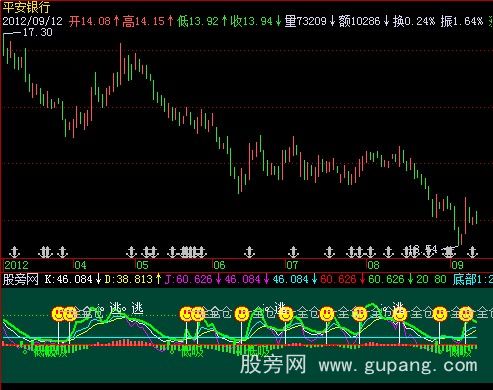The image size is (493, 390).
Task: Click the cyan 46.084 indicator value
Action: click(290, 279)
